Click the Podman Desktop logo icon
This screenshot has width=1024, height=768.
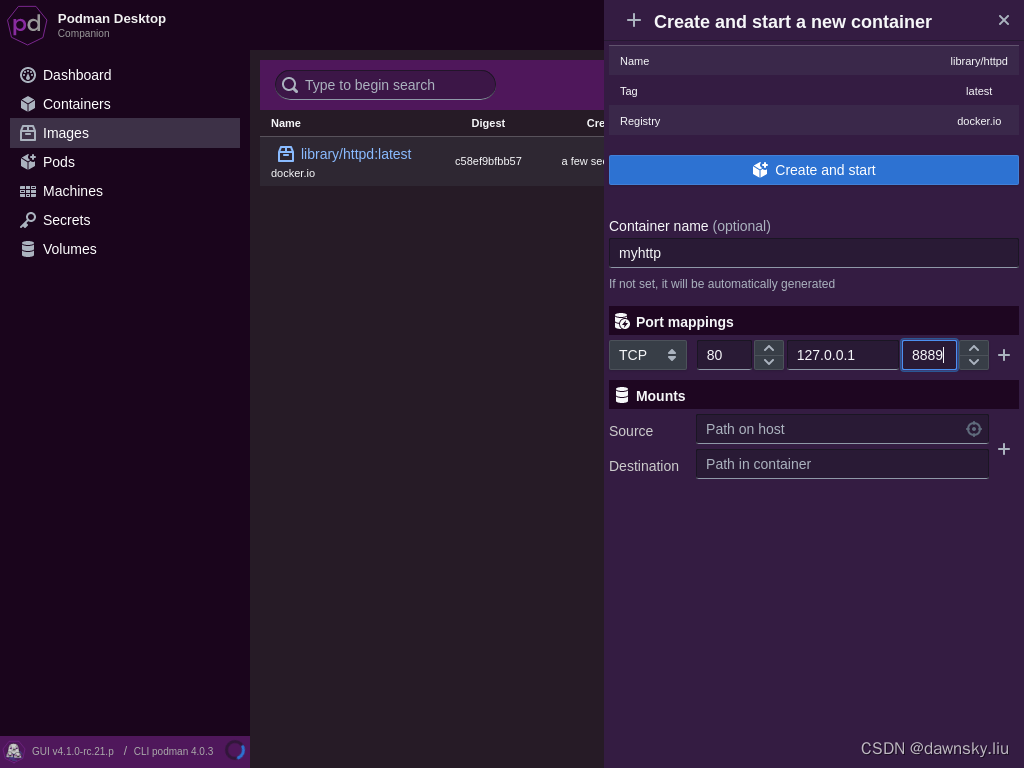(x=26, y=25)
